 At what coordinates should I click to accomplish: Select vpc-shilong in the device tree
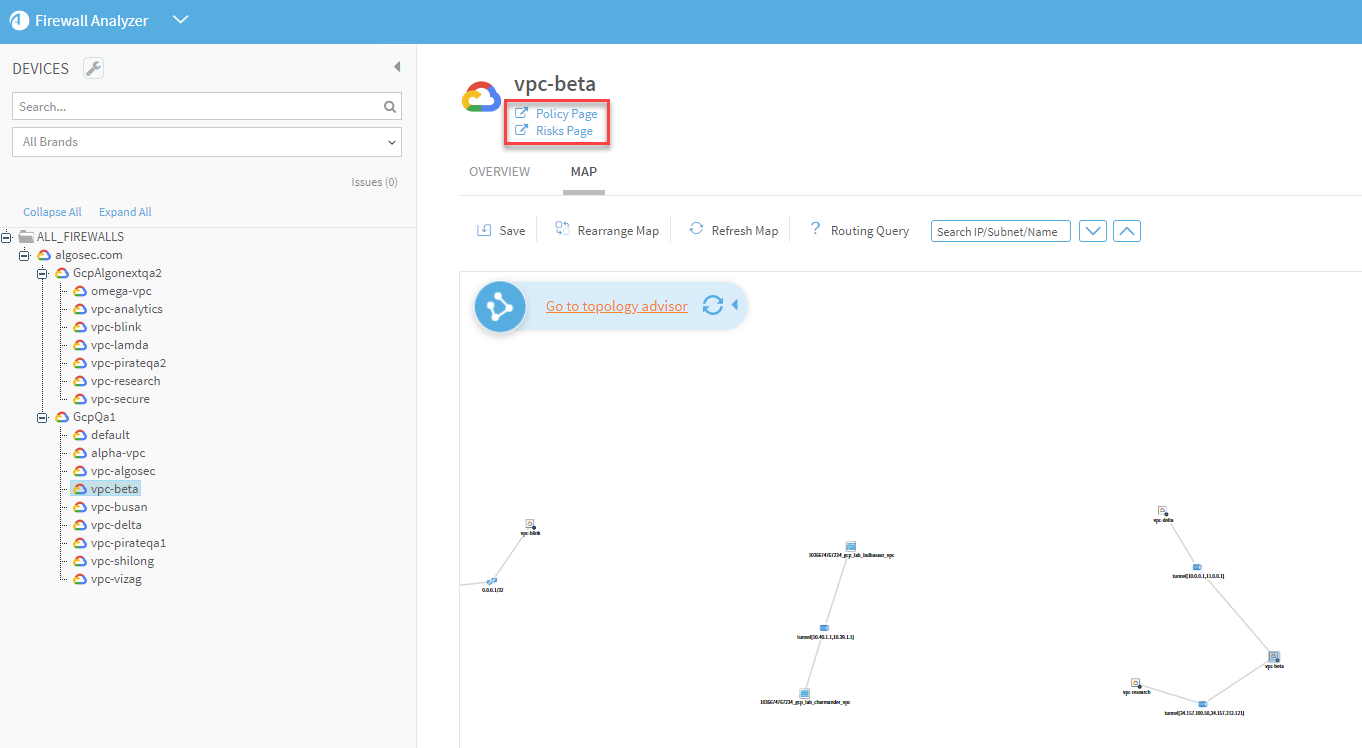[122, 561]
